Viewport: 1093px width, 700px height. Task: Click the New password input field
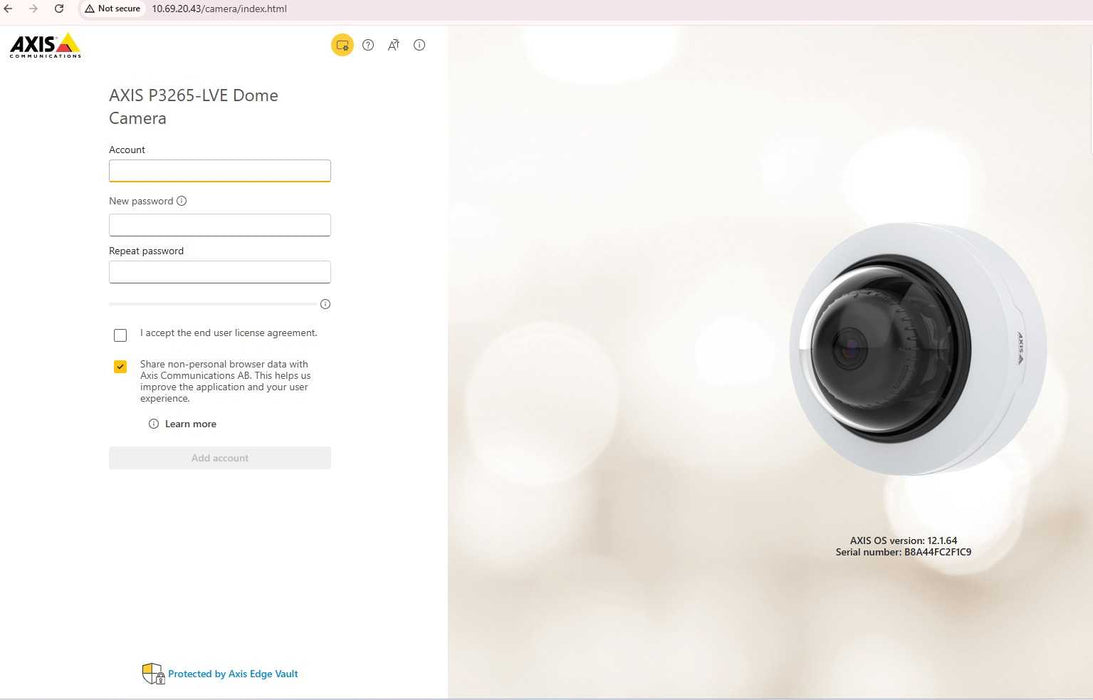click(220, 225)
